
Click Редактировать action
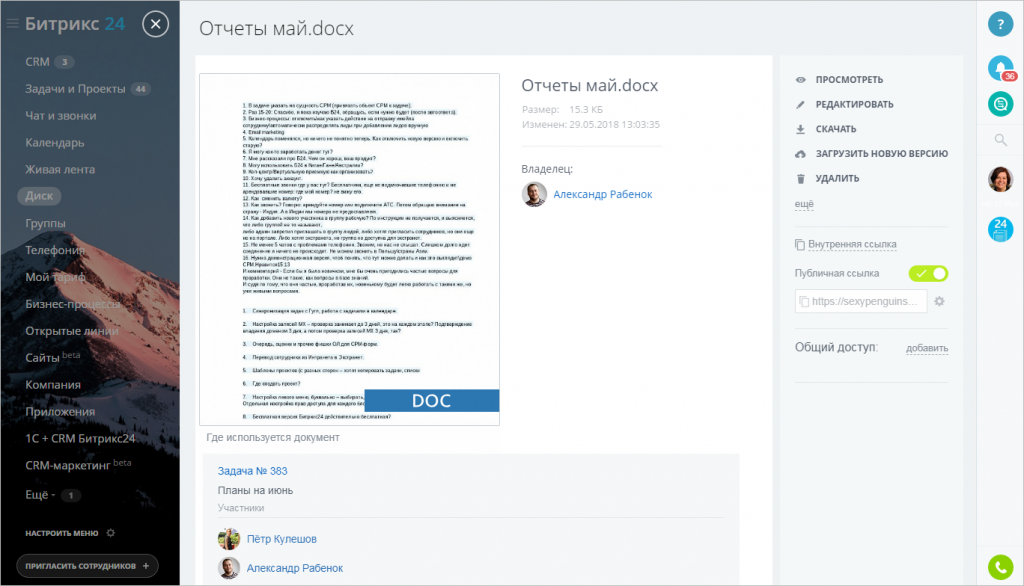click(x=854, y=105)
